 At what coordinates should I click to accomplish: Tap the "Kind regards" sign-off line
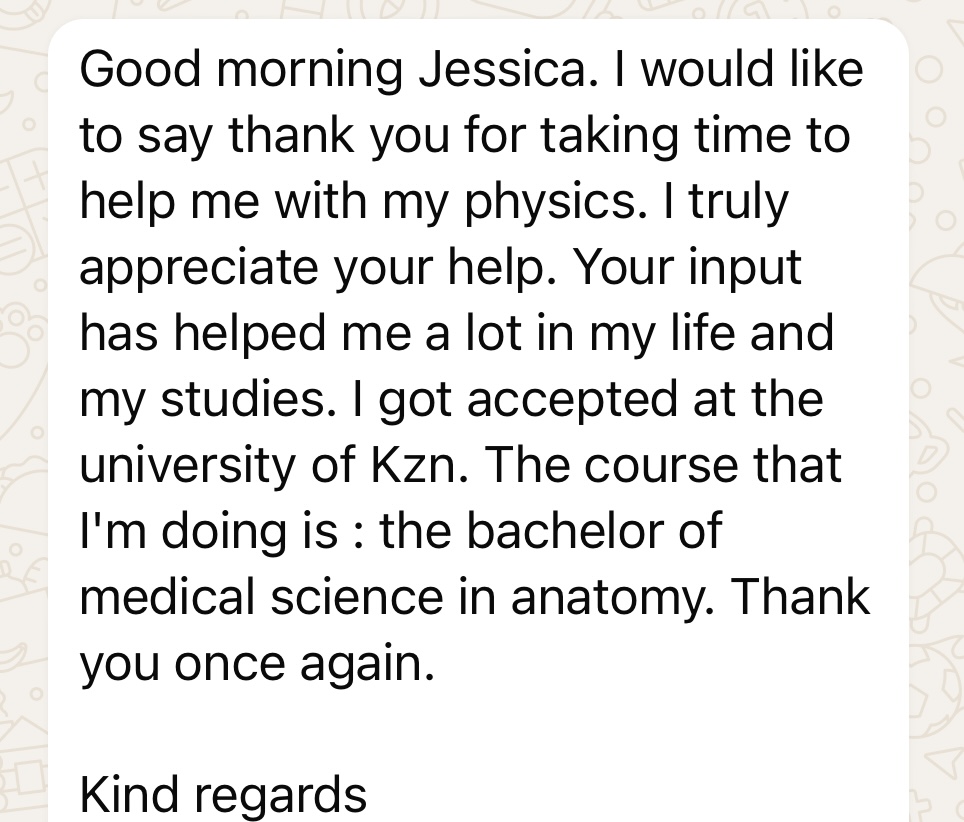[x=223, y=795]
